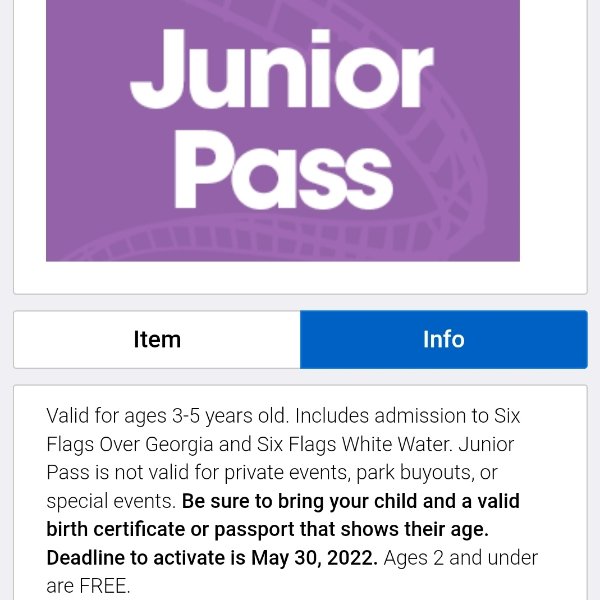Open the purple Junior Pass image
This screenshot has width=600, height=600.
tap(283, 130)
